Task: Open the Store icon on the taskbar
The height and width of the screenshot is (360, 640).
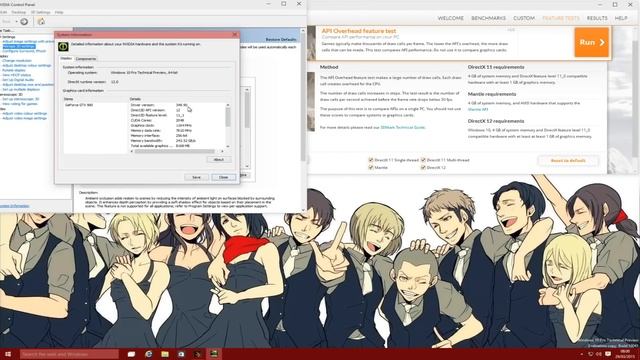Action: click(181, 354)
